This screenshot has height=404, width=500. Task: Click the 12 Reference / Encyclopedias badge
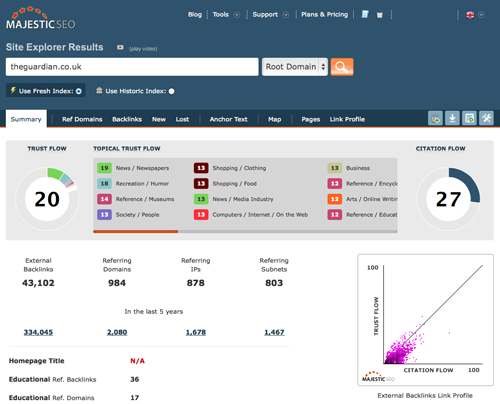[335, 184]
